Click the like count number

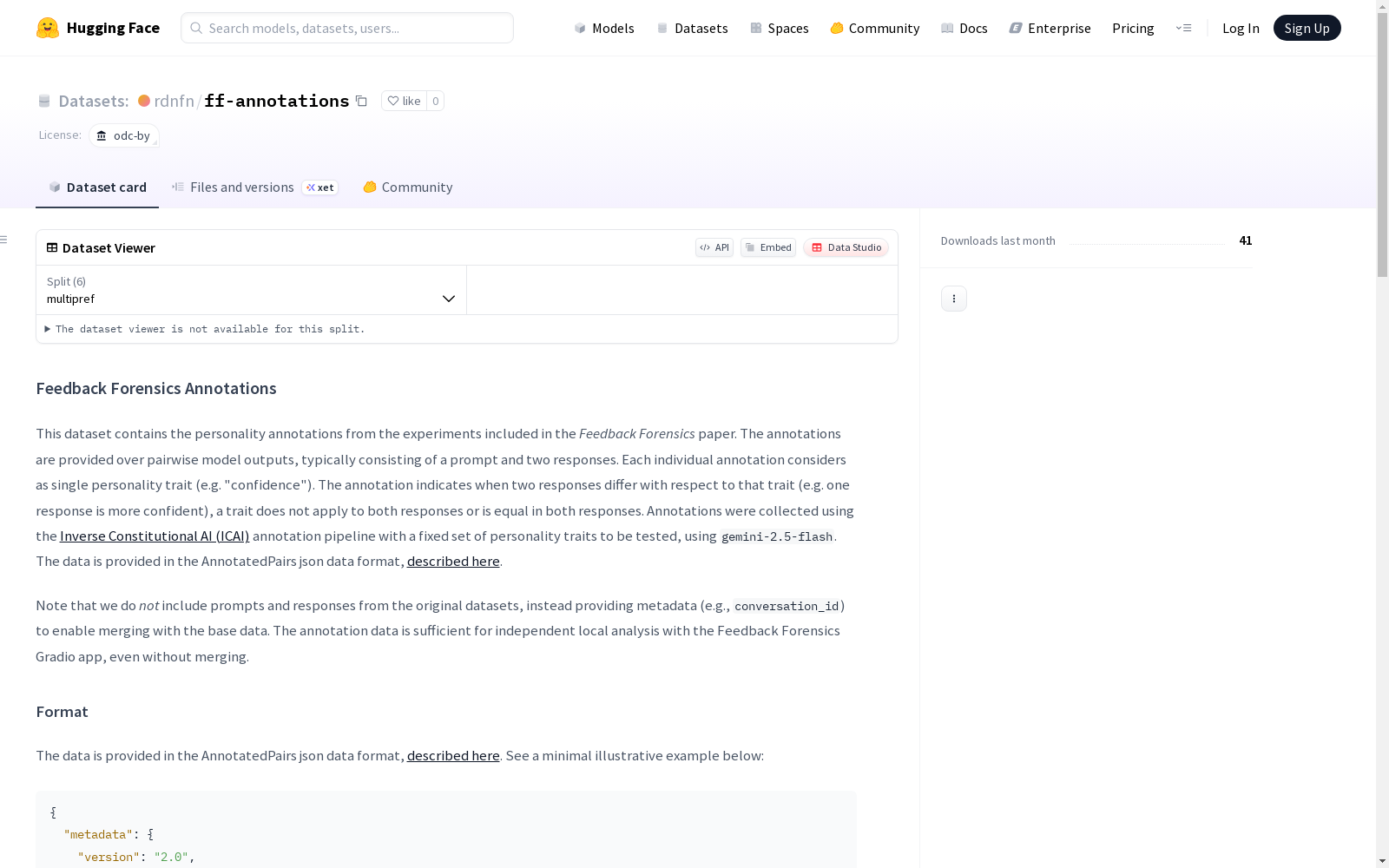436,101
